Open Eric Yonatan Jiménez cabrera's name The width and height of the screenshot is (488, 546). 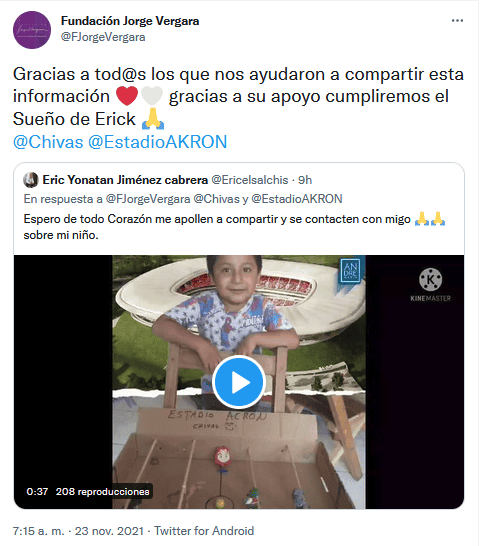[125, 180]
